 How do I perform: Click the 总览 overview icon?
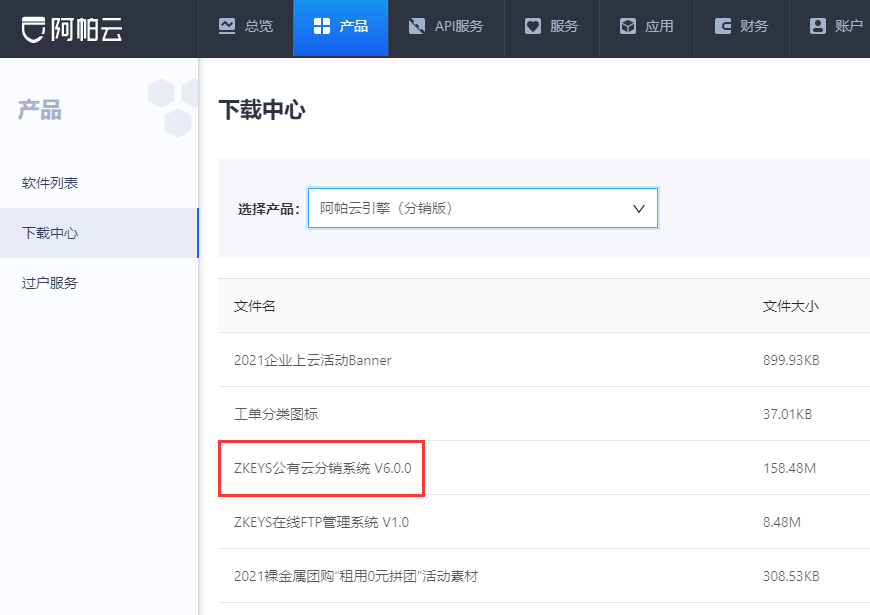click(x=227, y=26)
